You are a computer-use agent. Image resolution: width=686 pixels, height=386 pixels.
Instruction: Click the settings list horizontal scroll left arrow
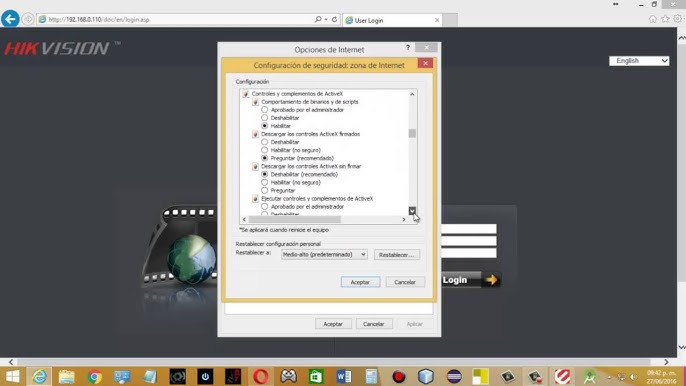(244, 219)
